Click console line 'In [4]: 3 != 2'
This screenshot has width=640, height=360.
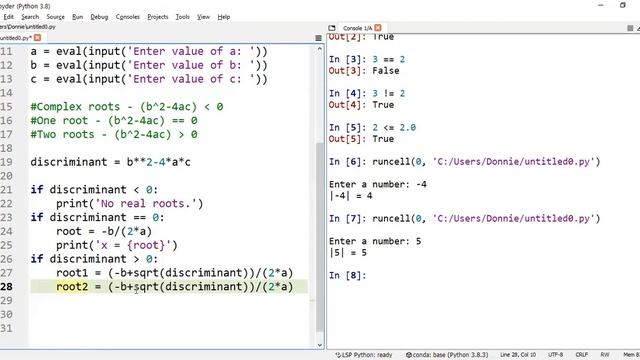click(367, 93)
